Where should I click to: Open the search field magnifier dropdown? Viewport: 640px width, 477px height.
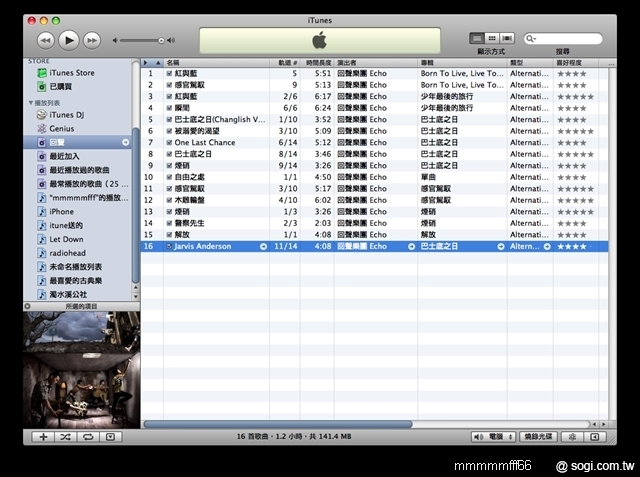tap(533, 38)
